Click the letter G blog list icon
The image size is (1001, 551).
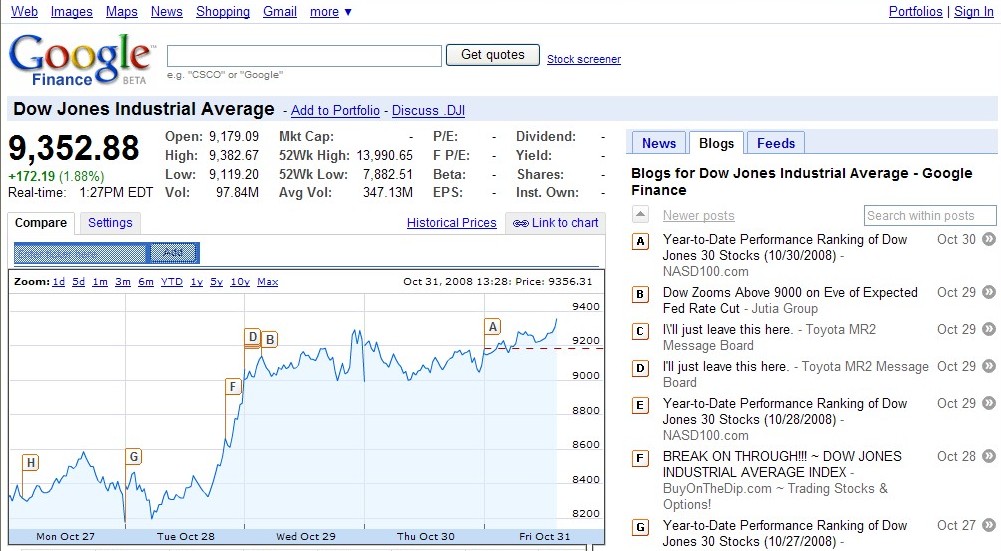[x=640, y=527]
